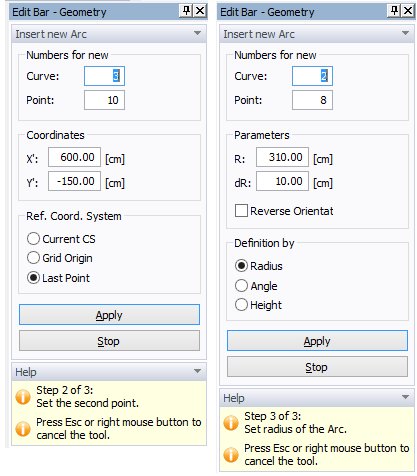Collapse the left Help section

pyautogui.click(x=197, y=371)
